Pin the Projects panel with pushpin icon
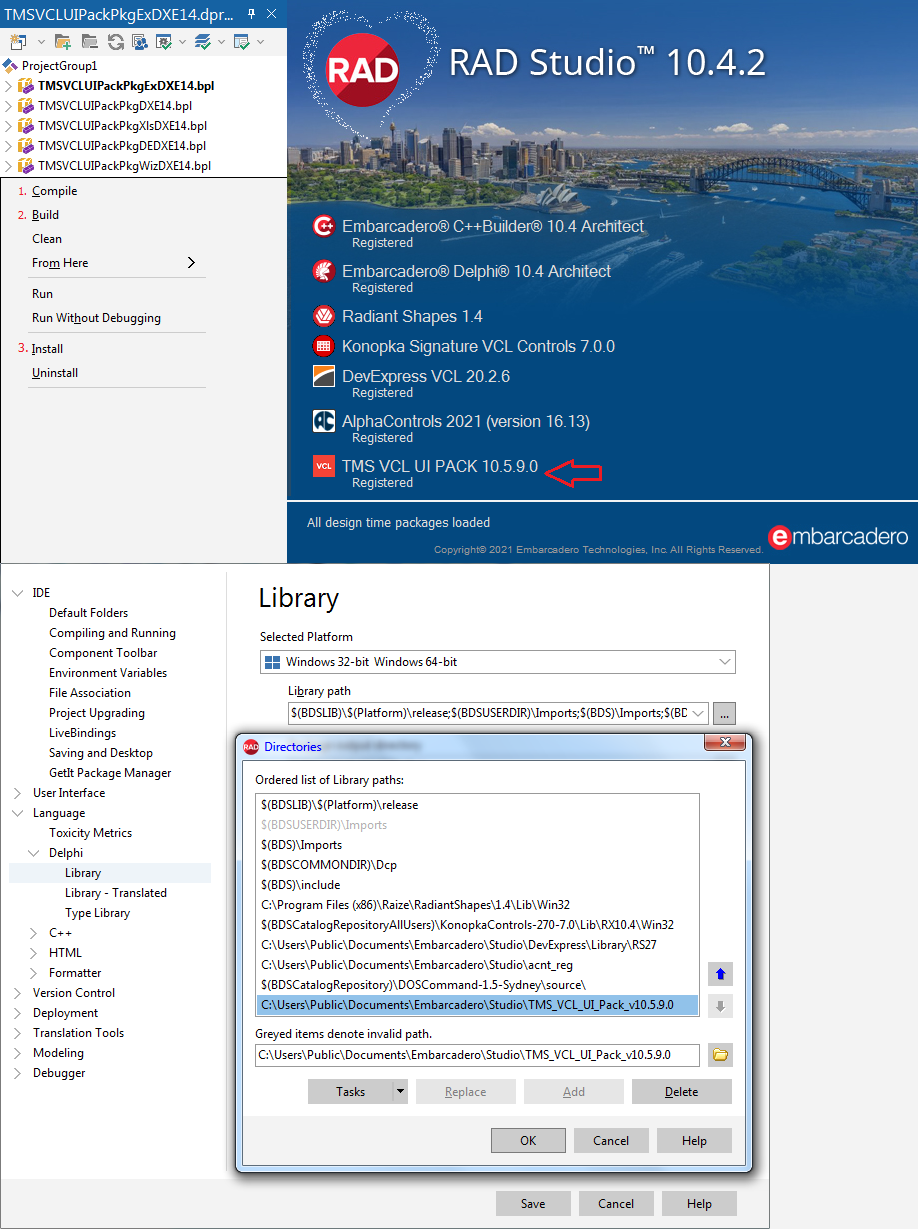This screenshot has height=1229, width=918. (251, 14)
